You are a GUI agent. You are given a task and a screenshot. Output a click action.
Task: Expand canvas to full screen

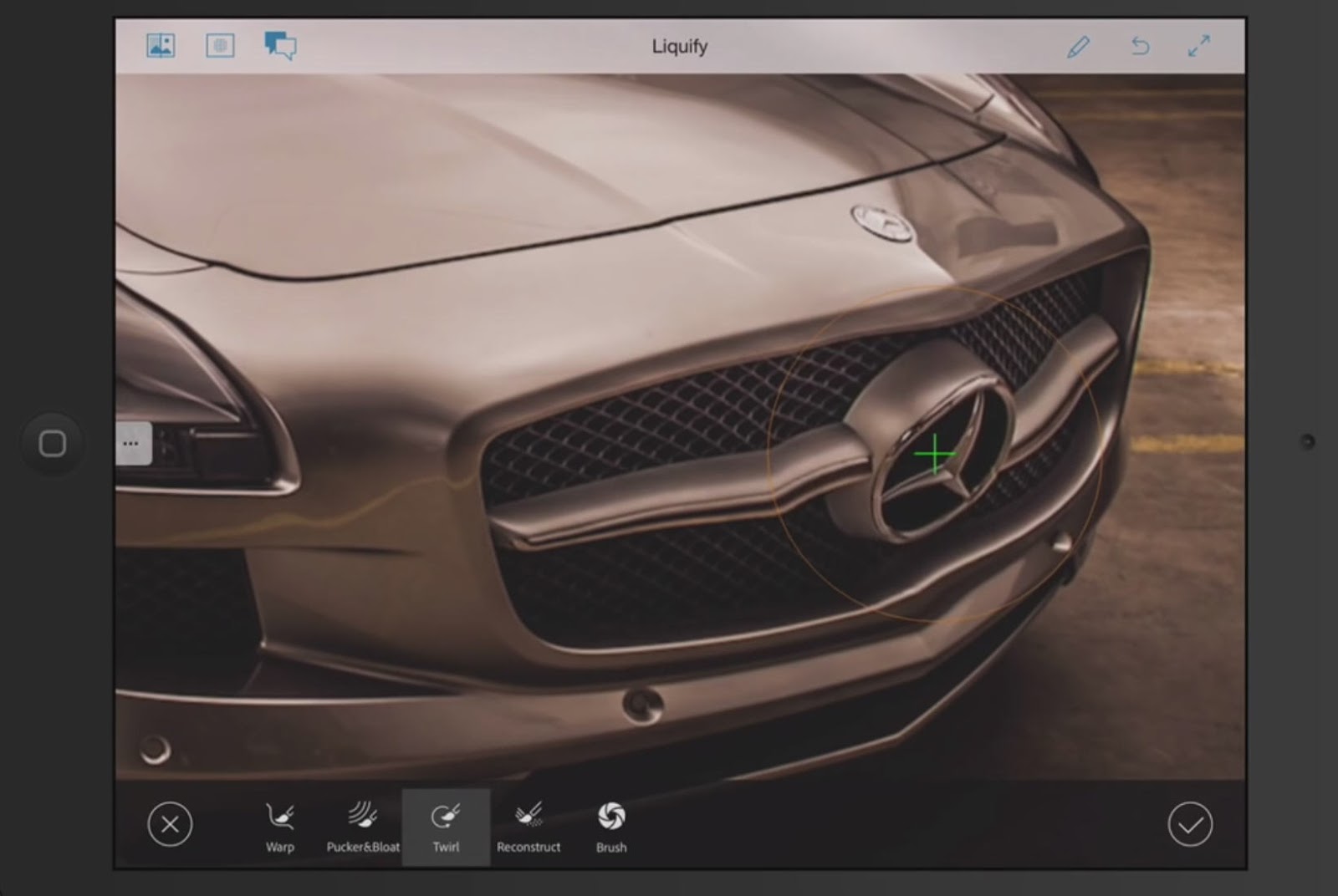(1199, 45)
